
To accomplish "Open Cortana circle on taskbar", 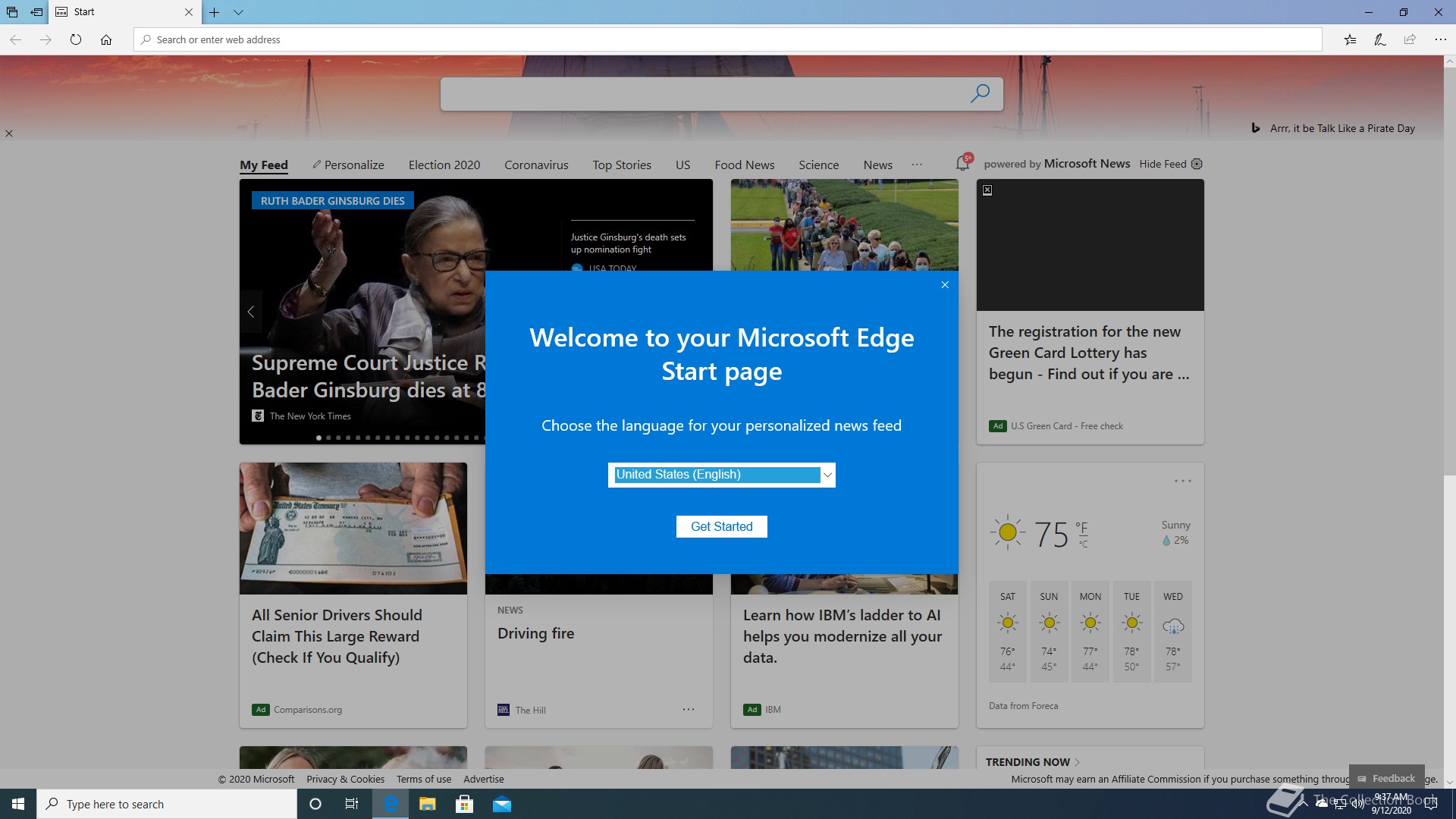I will 315,804.
